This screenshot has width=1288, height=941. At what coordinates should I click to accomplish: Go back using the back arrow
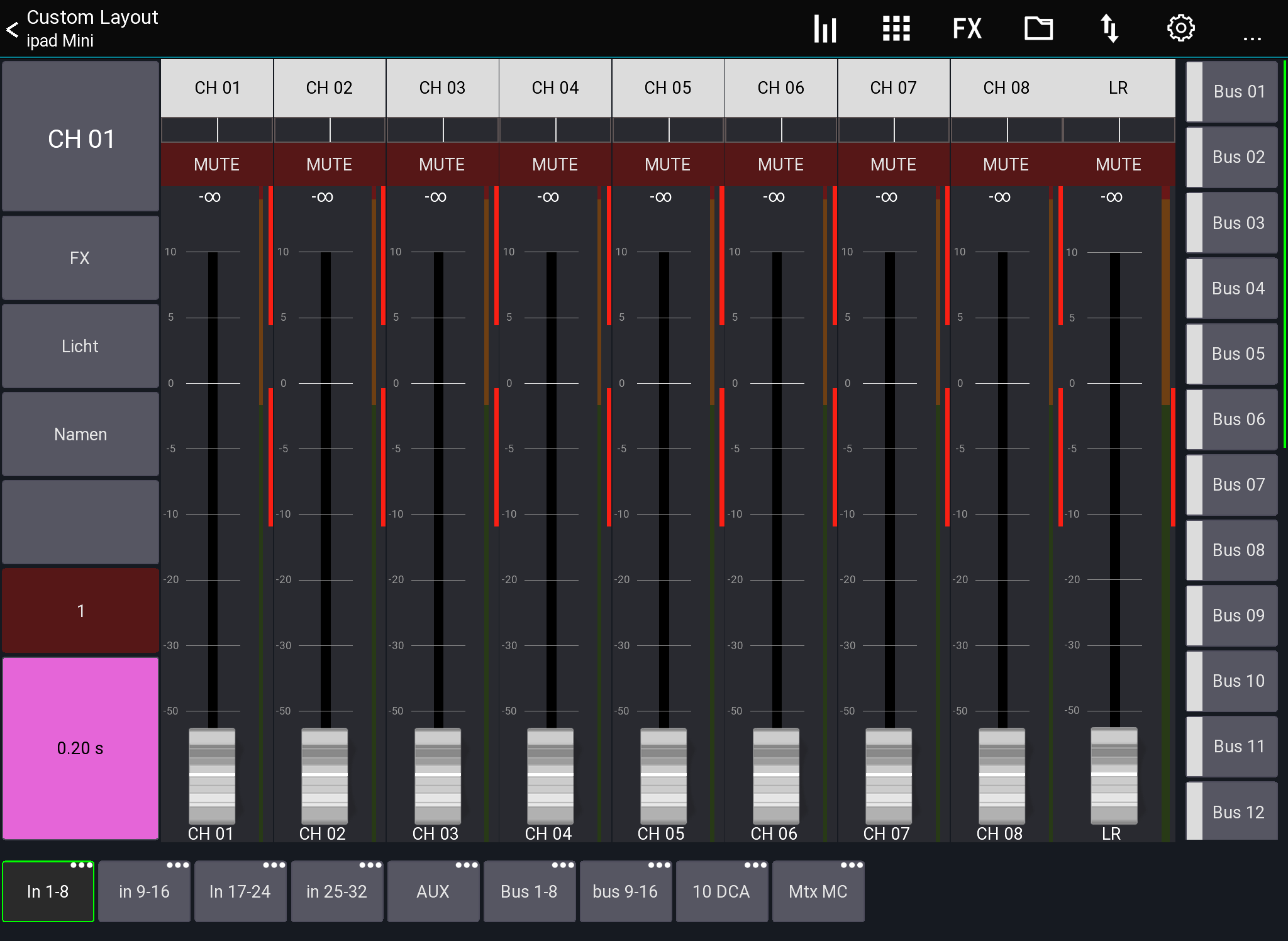tap(13, 28)
